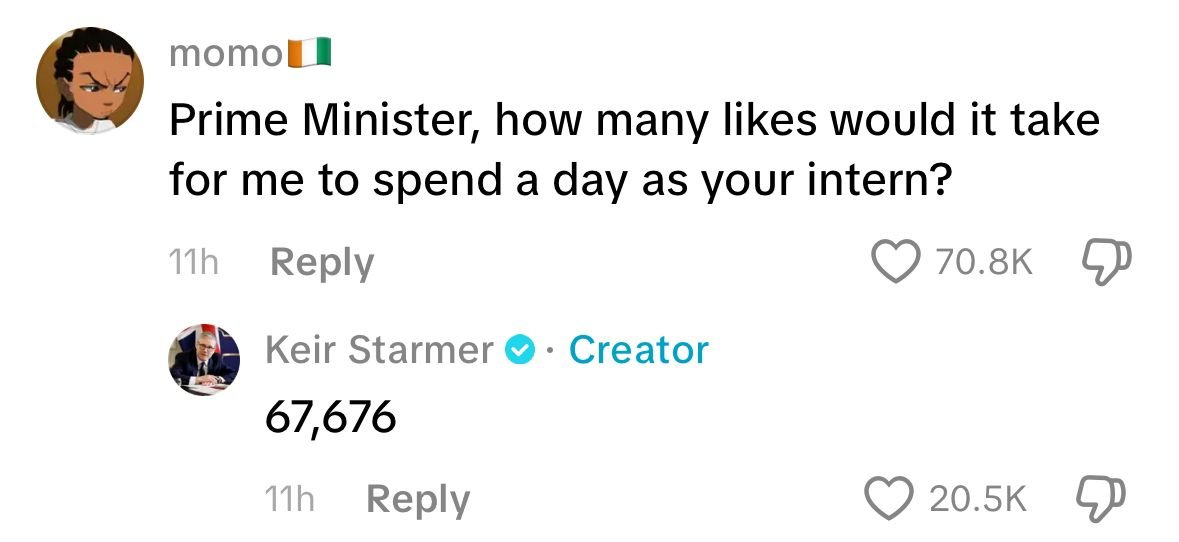Click the 11h timestamp under momo's comment
Screen dimensions: 1179x542
(194, 263)
